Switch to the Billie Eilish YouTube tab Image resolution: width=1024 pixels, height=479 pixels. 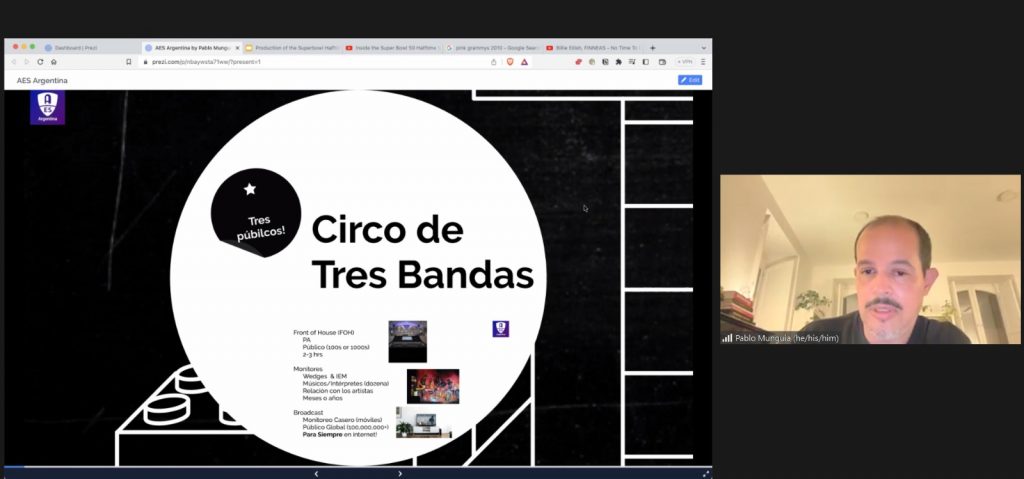tap(596, 47)
